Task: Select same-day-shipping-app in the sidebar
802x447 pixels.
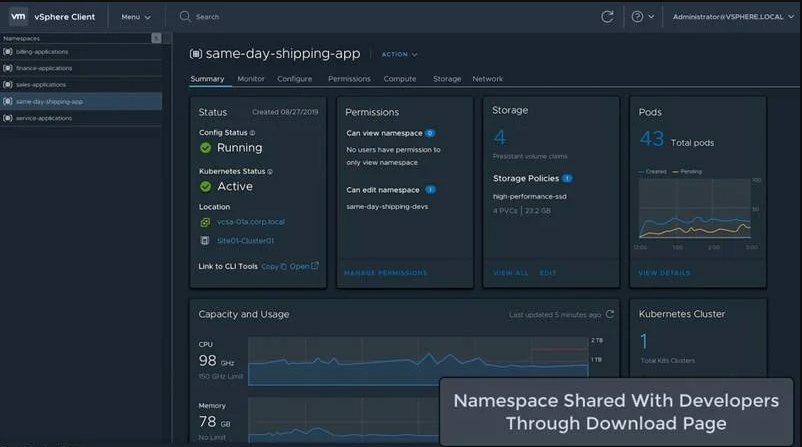Action: [x=81, y=101]
